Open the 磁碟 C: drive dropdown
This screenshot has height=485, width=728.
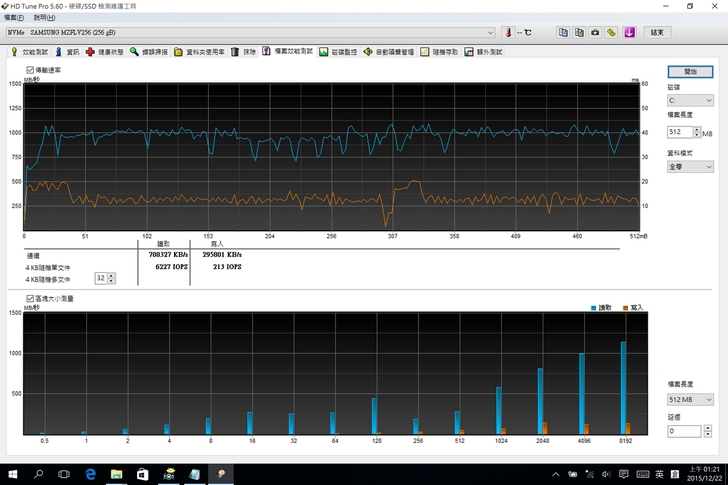690,100
